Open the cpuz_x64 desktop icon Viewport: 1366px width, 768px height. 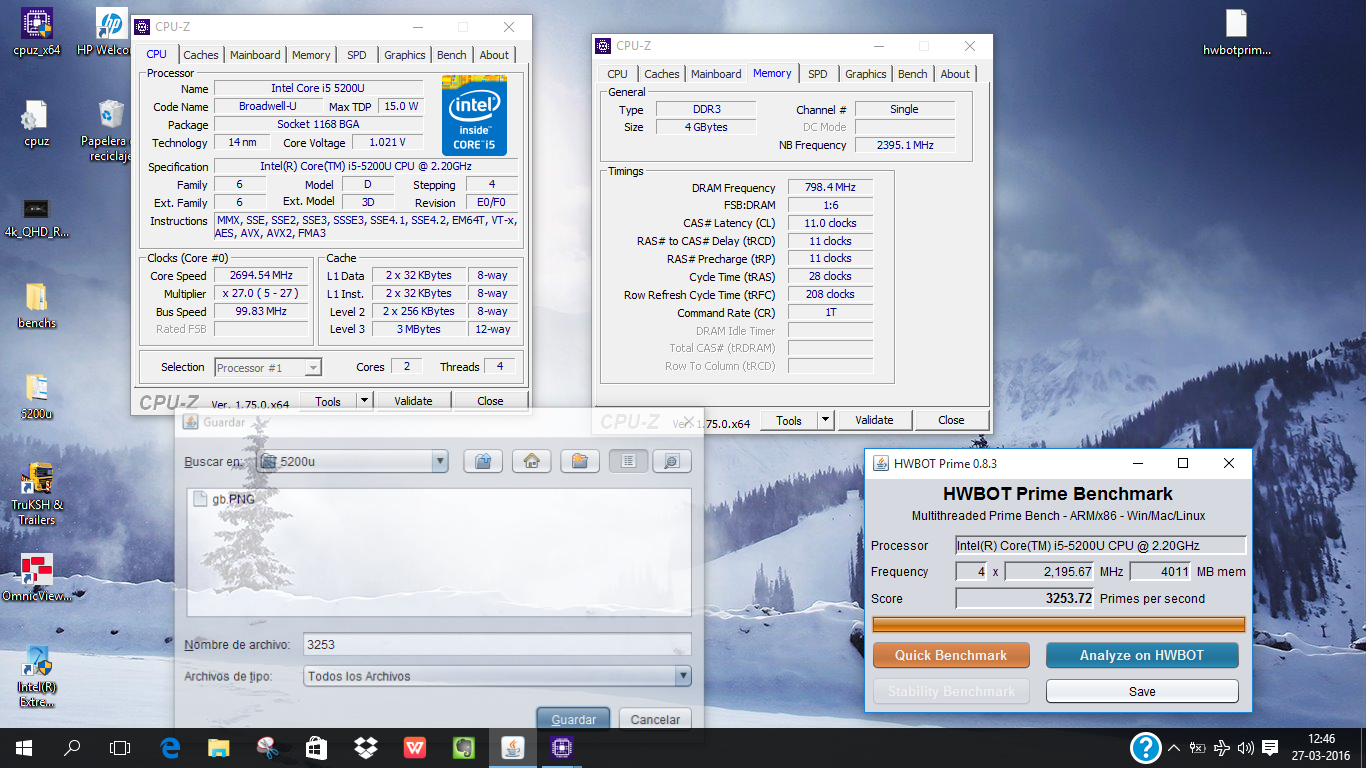[x=37, y=31]
